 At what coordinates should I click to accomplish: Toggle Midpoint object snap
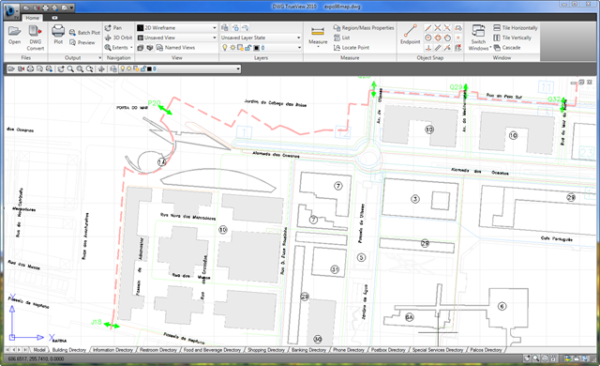428,28
